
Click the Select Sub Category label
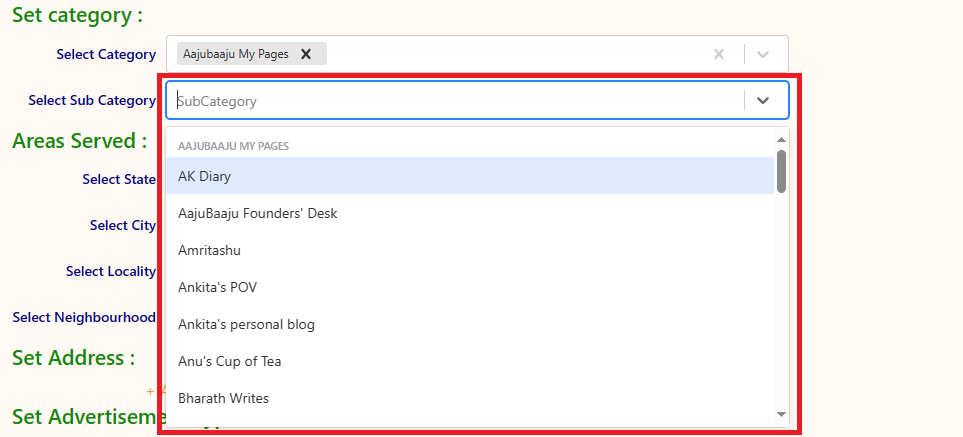click(92, 100)
